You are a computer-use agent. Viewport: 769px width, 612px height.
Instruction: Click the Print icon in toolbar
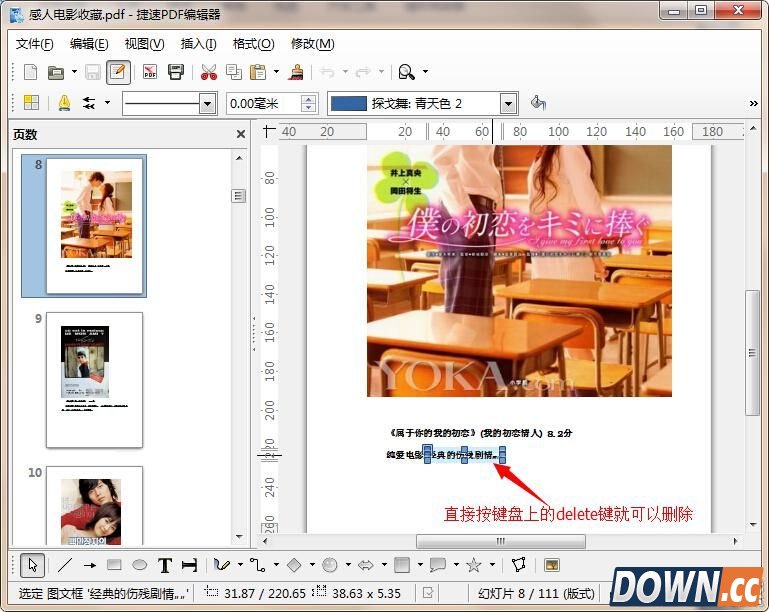176,72
